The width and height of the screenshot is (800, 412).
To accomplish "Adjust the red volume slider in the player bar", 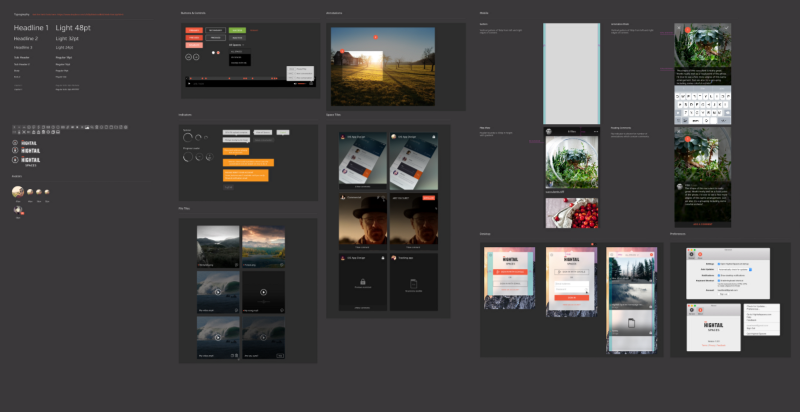I will click(302, 84).
